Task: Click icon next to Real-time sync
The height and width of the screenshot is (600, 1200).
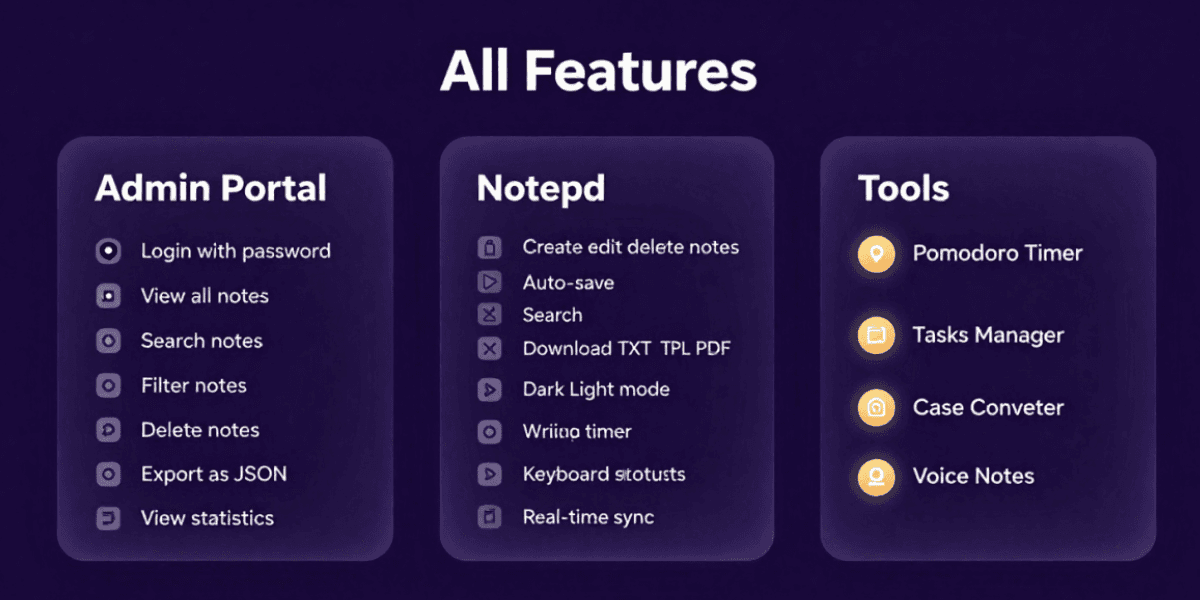Action: 489,517
